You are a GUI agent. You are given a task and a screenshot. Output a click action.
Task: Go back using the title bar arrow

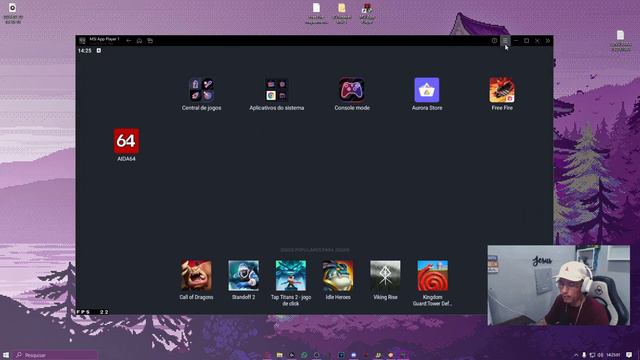(x=129, y=41)
